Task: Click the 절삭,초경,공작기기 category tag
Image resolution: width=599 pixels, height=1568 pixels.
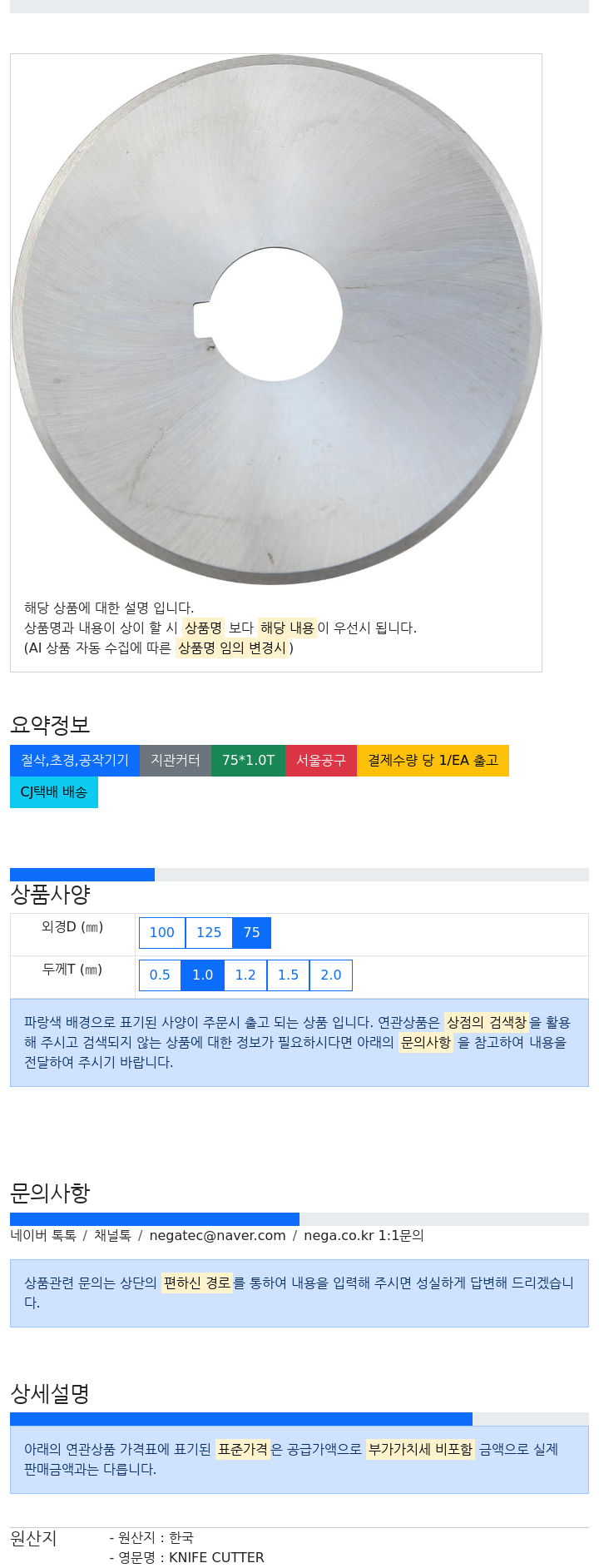Action: (x=75, y=761)
